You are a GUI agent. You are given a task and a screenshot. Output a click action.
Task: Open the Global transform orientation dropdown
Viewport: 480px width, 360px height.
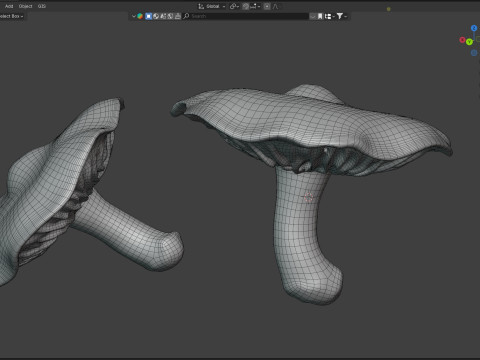click(212, 6)
